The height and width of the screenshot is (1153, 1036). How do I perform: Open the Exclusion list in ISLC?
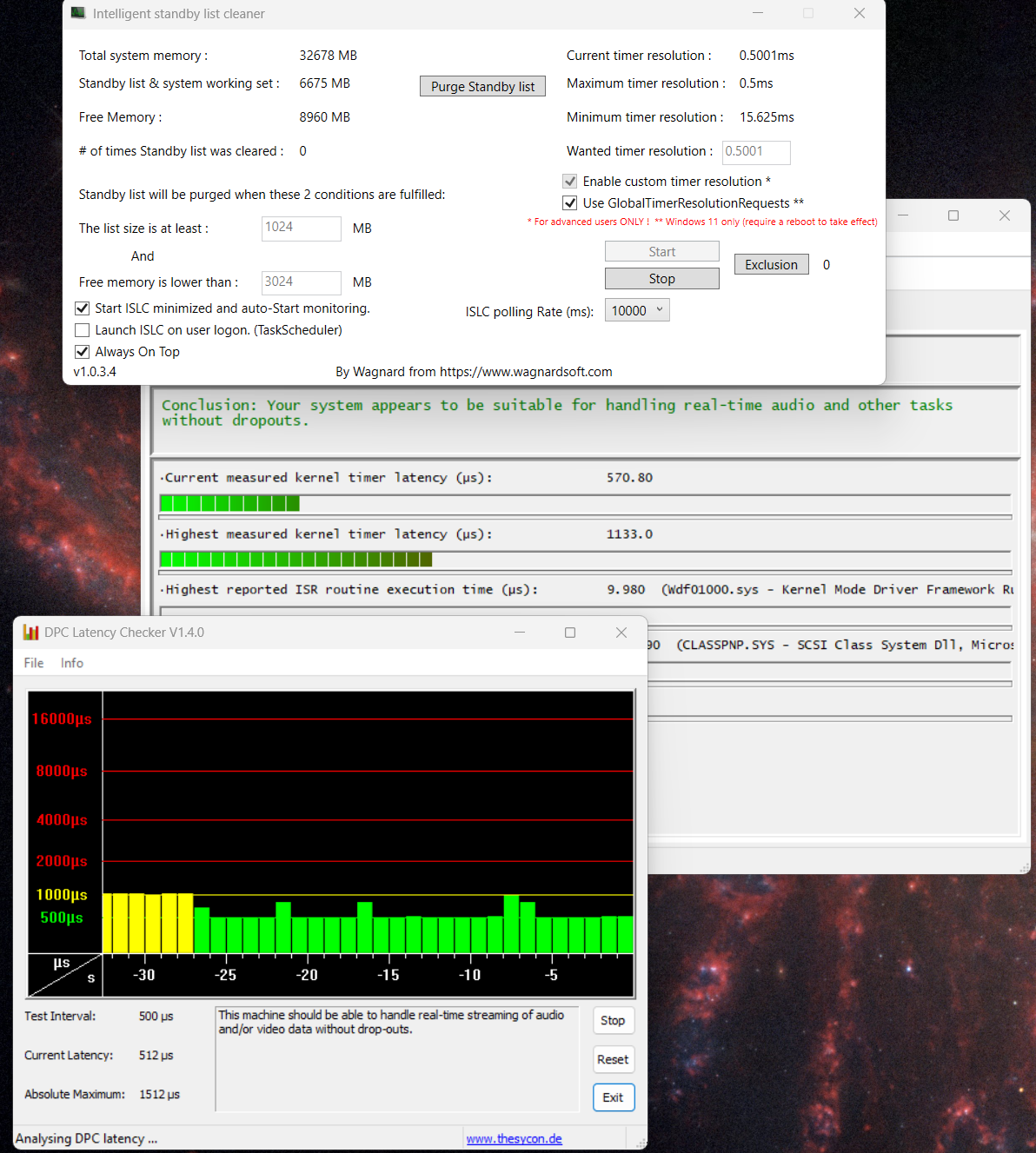pos(771,264)
